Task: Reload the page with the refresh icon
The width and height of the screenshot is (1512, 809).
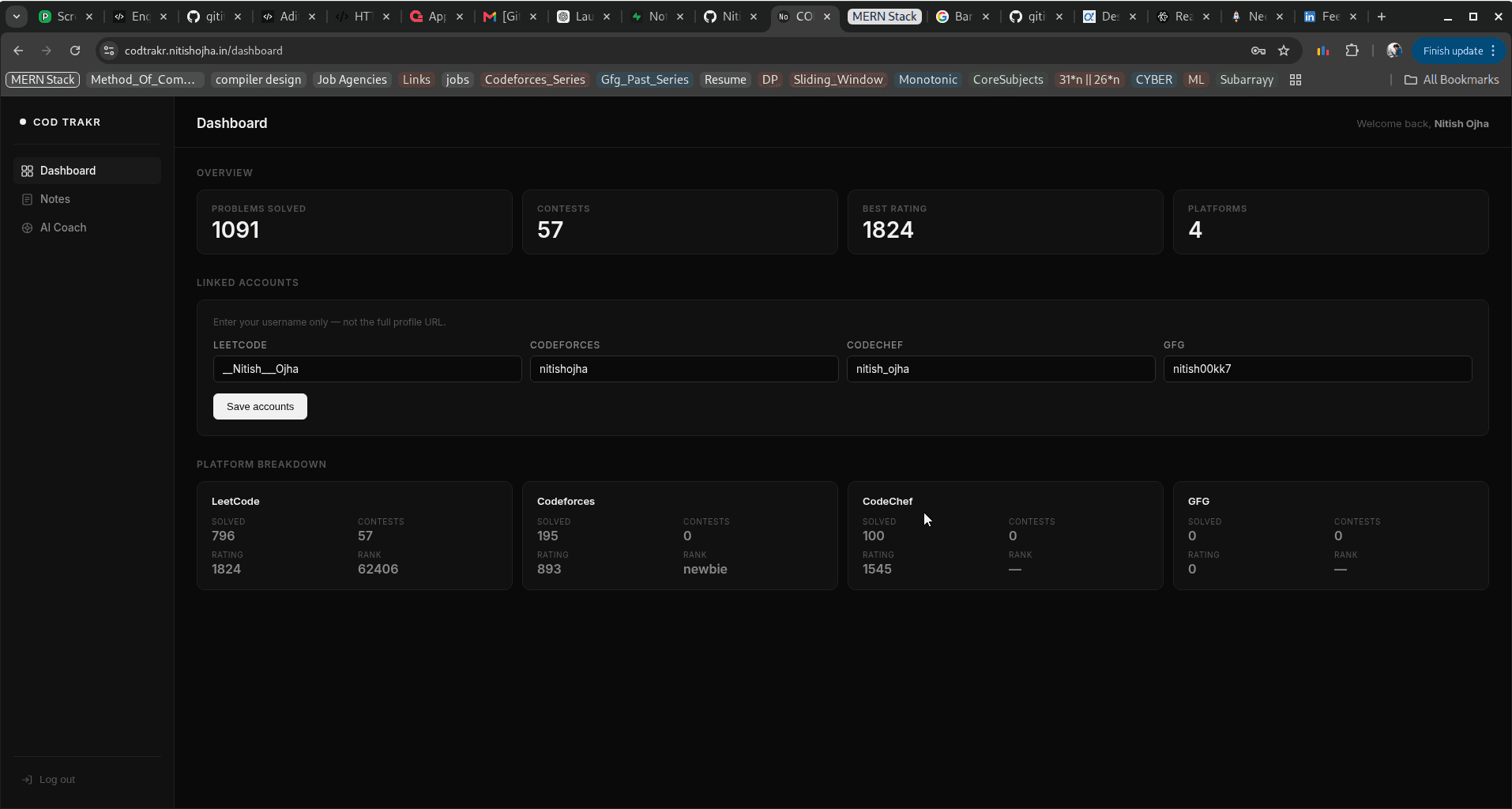Action: pyautogui.click(x=75, y=51)
